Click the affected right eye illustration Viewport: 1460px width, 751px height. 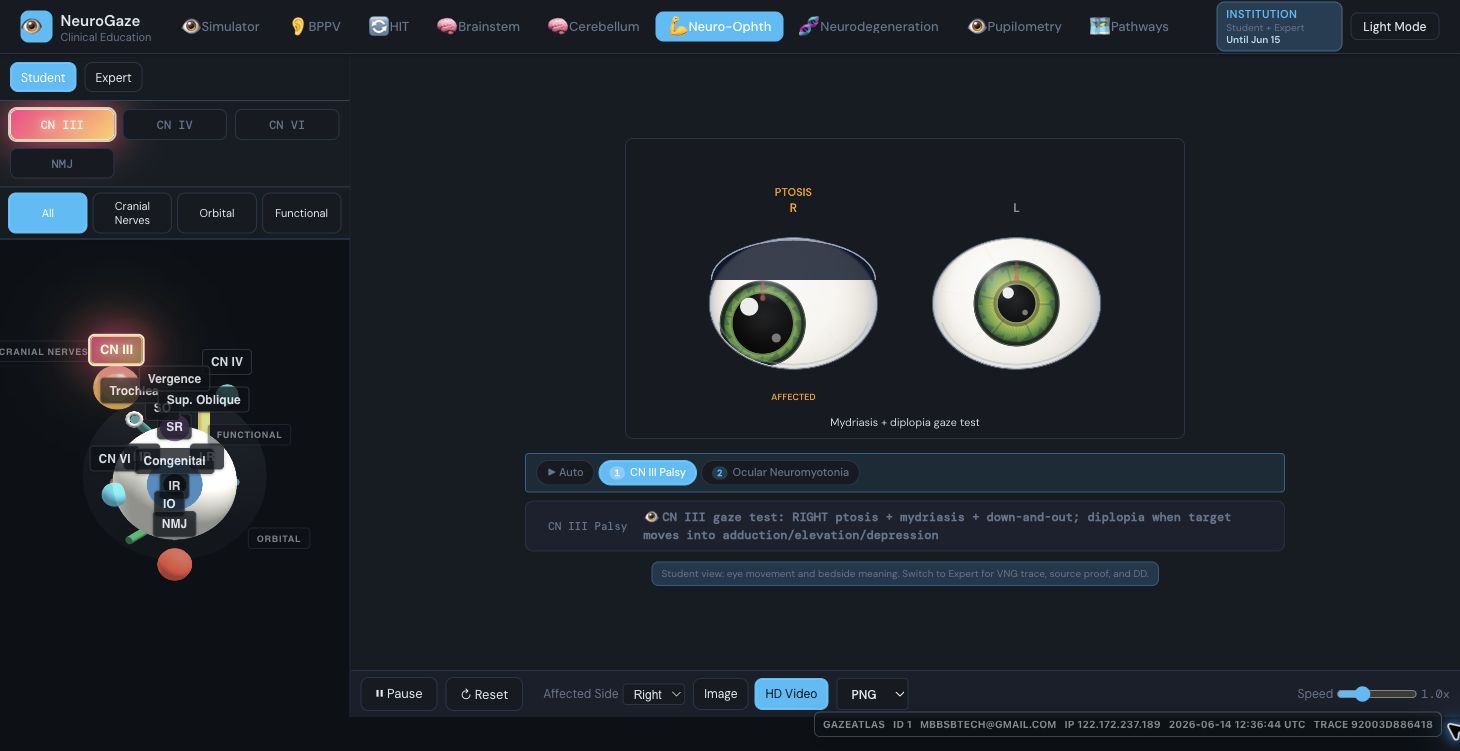(x=793, y=304)
